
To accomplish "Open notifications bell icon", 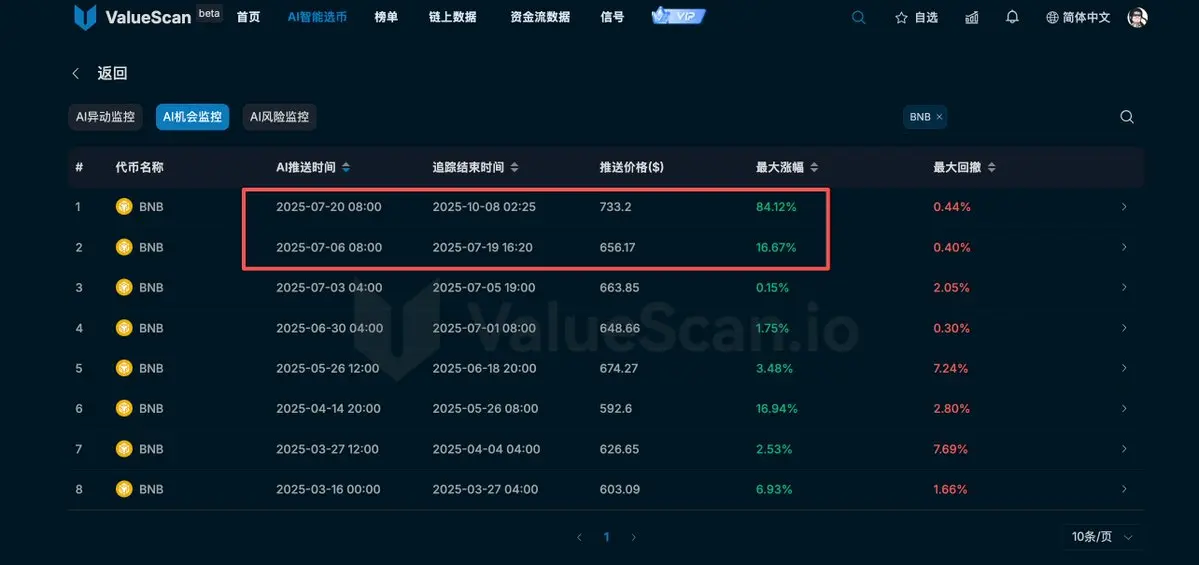I will 1012,17.
